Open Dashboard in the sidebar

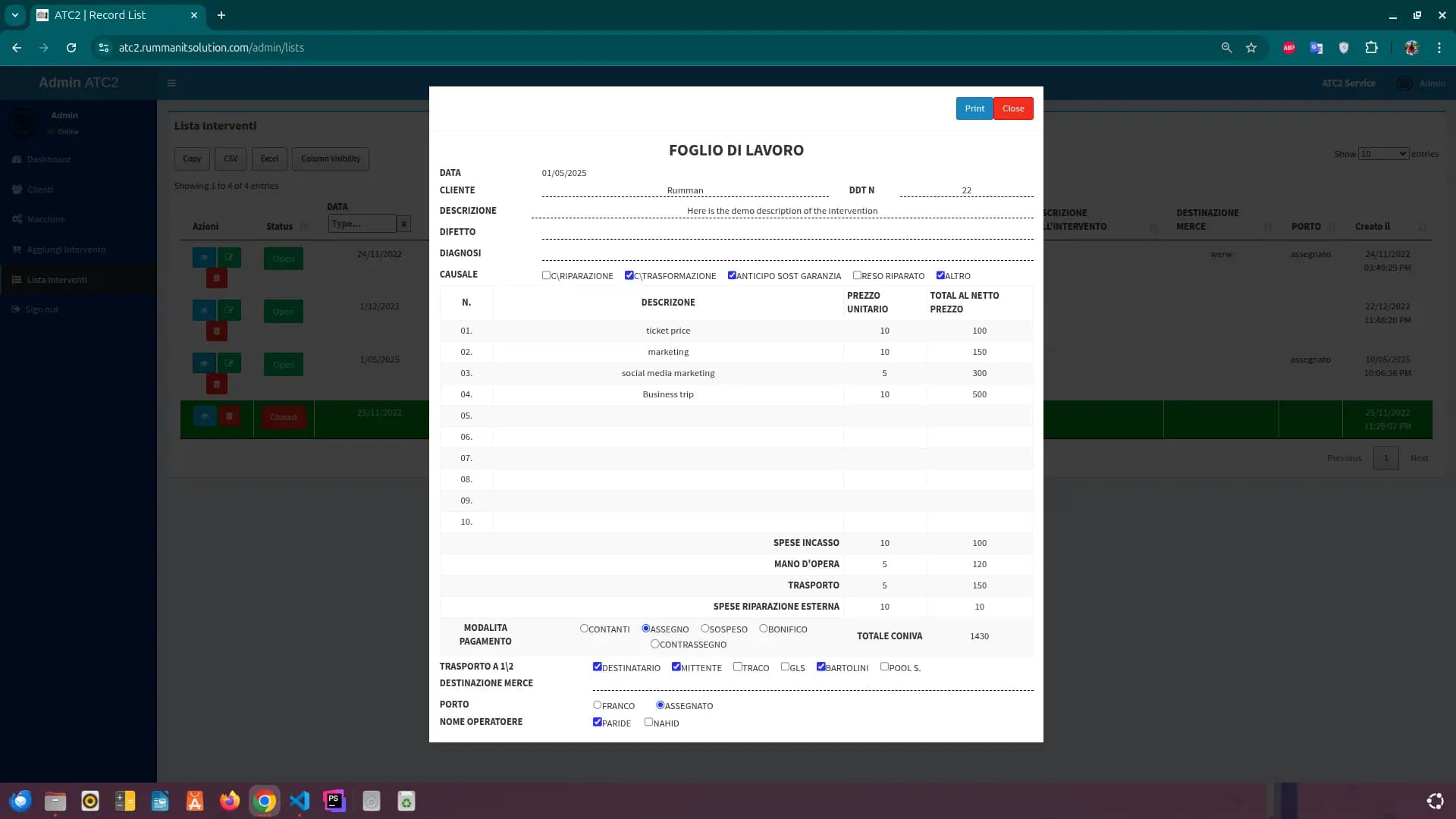pyautogui.click(x=49, y=159)
